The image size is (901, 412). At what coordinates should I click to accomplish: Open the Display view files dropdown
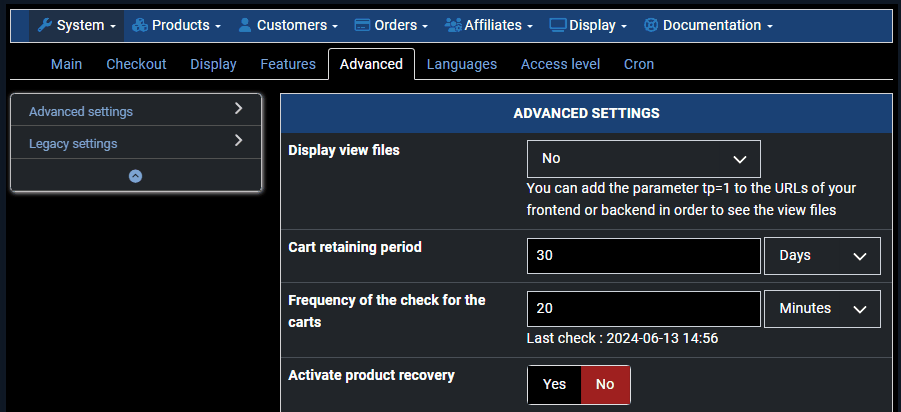pyautogui.click(x=644, y=159)
